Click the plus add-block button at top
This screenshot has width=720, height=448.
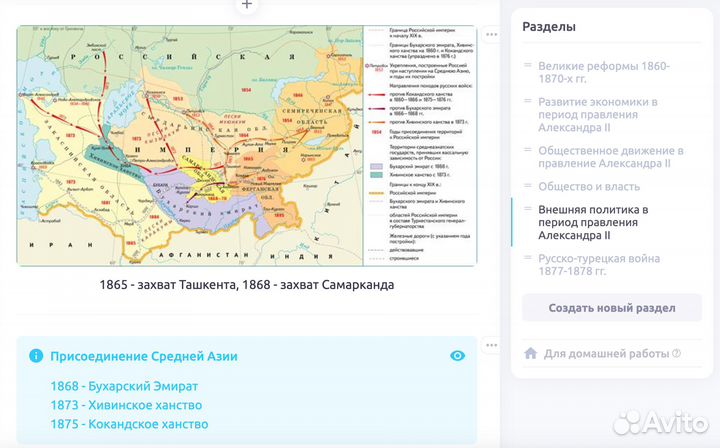point(247,5)
